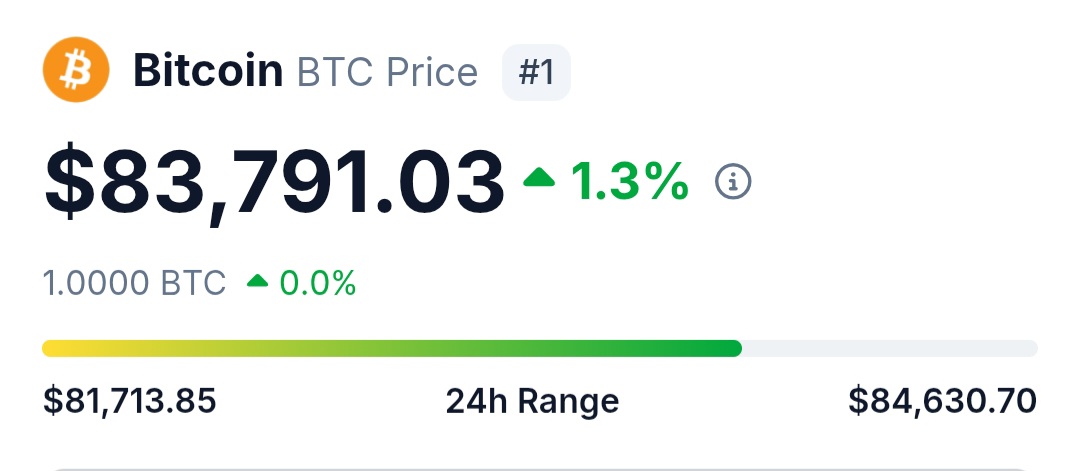The width and height of the screenshot is (1080, 471).
Task: Select the 24h high price $84,630.70
Action: pos(942,401)
